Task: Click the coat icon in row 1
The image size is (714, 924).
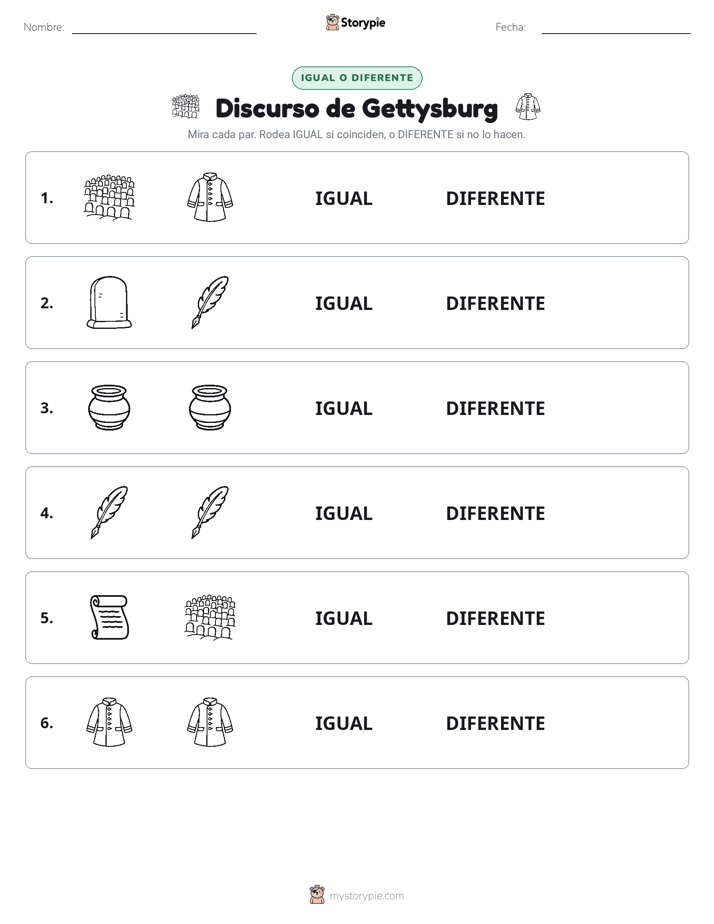Action: (210, 197)
